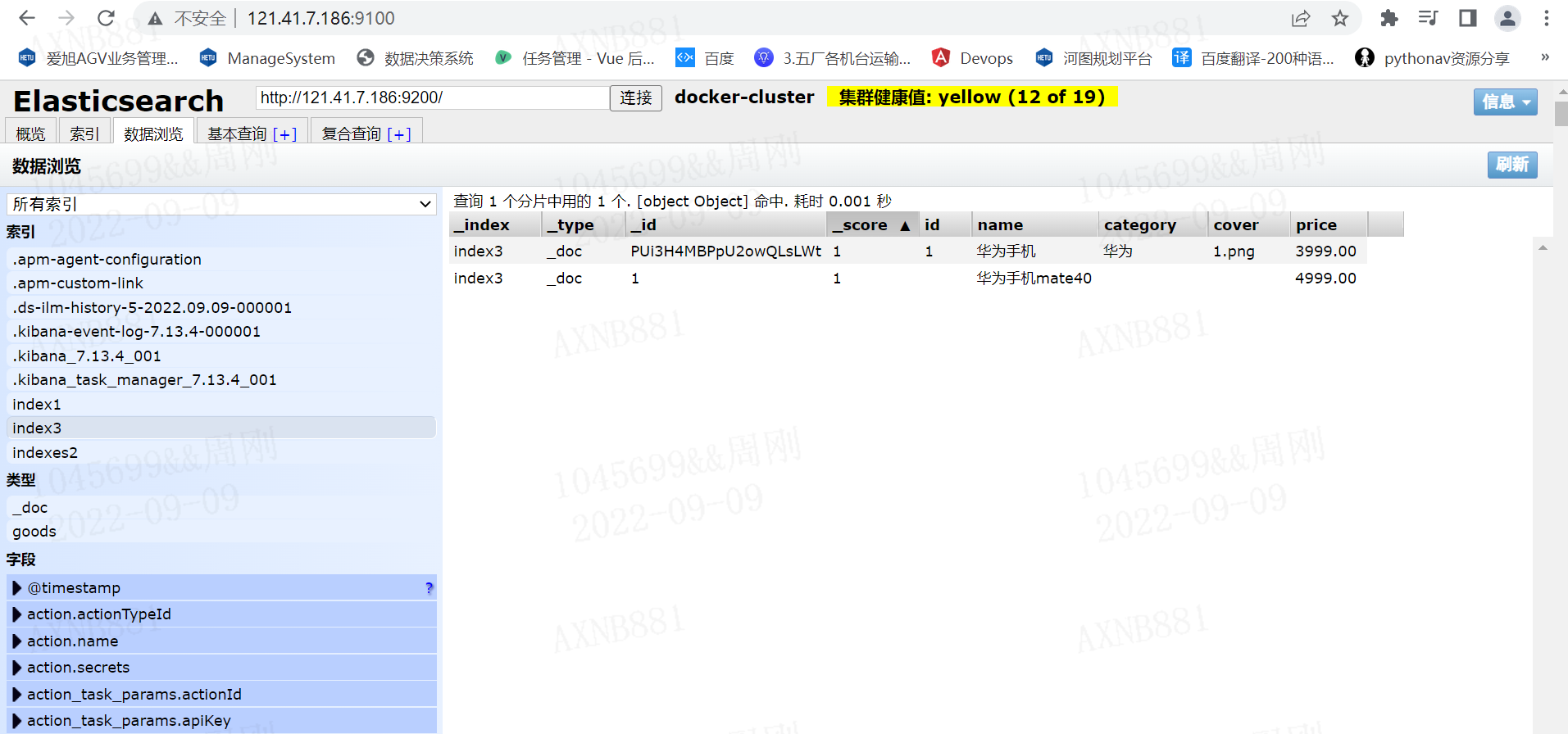This screenshot has width=1568, height=734.
Task: Select .kibana_7.13.4_001 index
Action: tap(221, 356)
